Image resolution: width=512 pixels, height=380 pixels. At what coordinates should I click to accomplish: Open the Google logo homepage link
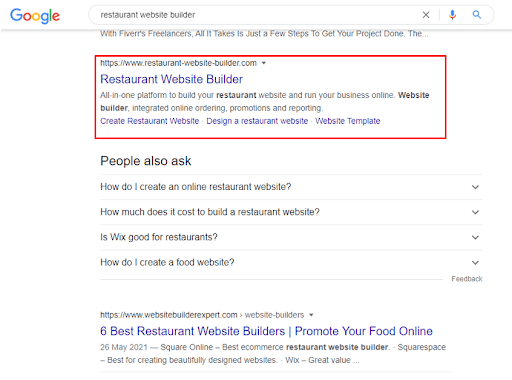tap(35, 16)
